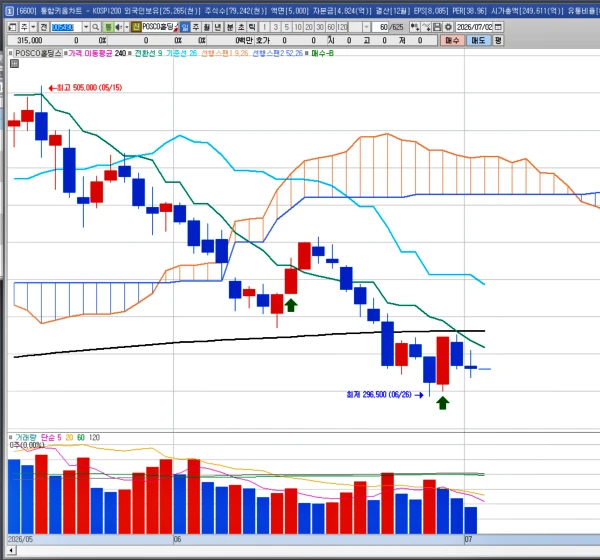The height and width of the screenshot is (560, 600).
Task: Choose the 30 interval button
Action: (x=320, y=27)
